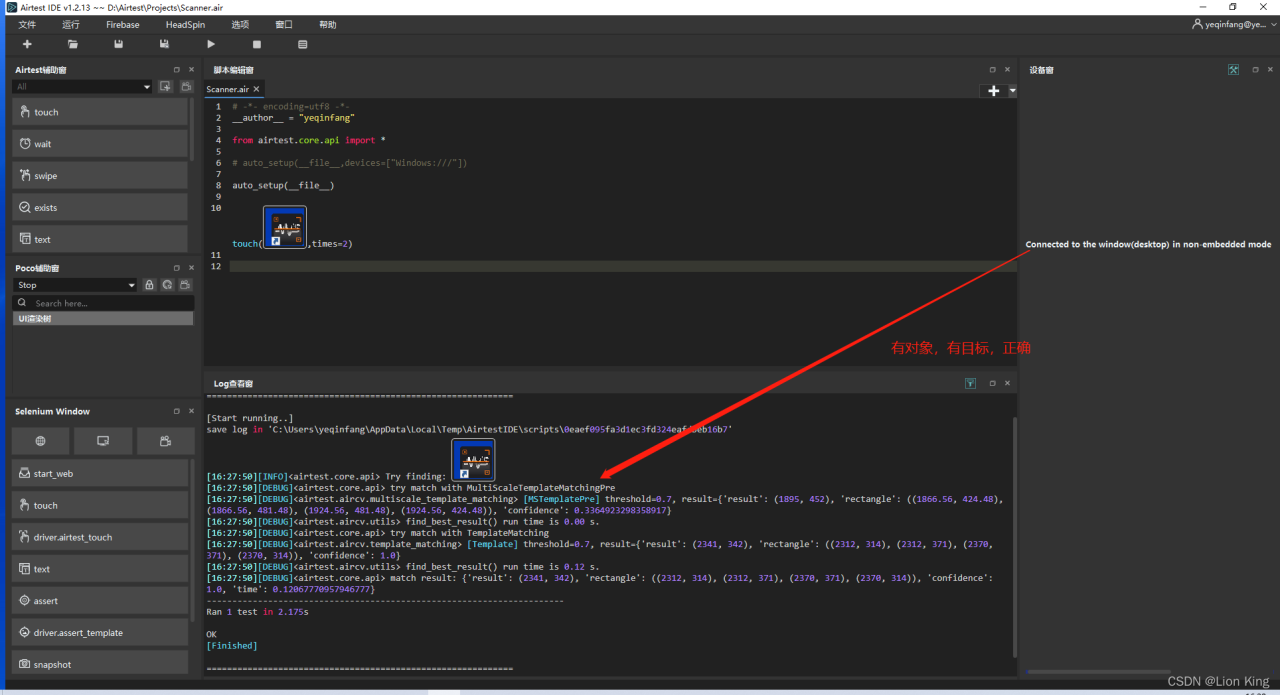Open the 运行 menu
Image resolution: width=1280 pixels, height=695 pixels.
pos(71,24)
